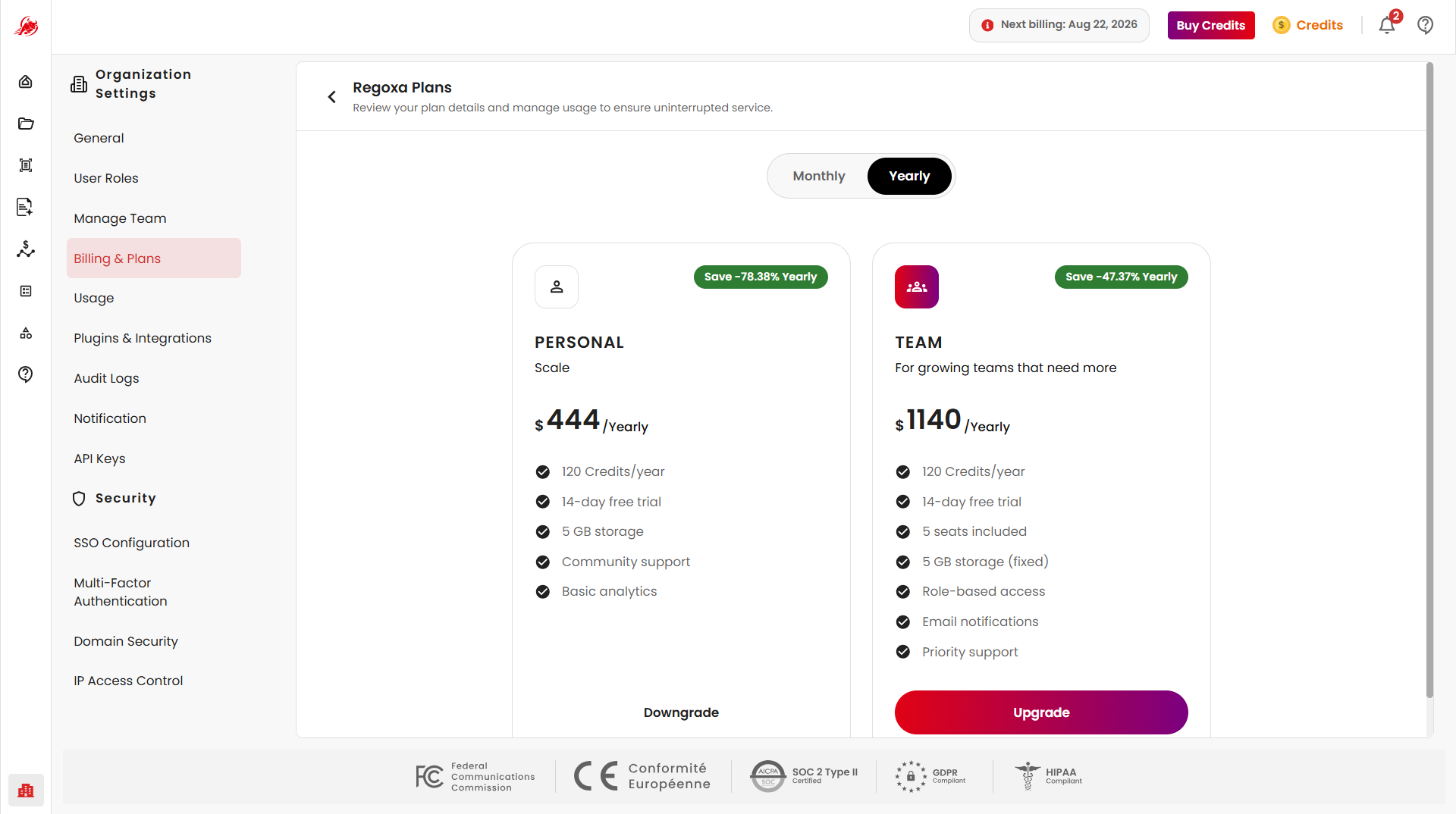Click the list panel icon in left rail
This screenshot has width=1456, height=814.
click(26, 291)
